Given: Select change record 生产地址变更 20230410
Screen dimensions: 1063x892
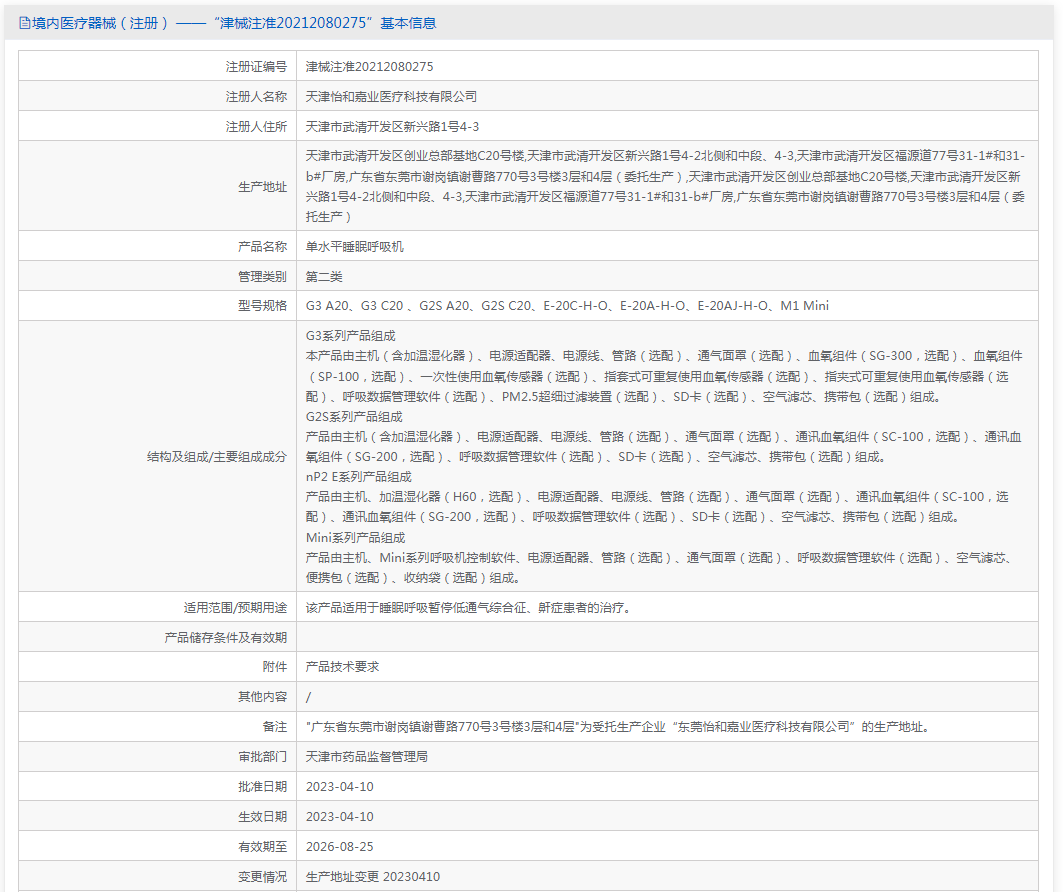Looking at the screenshot, I should [373, 876].
